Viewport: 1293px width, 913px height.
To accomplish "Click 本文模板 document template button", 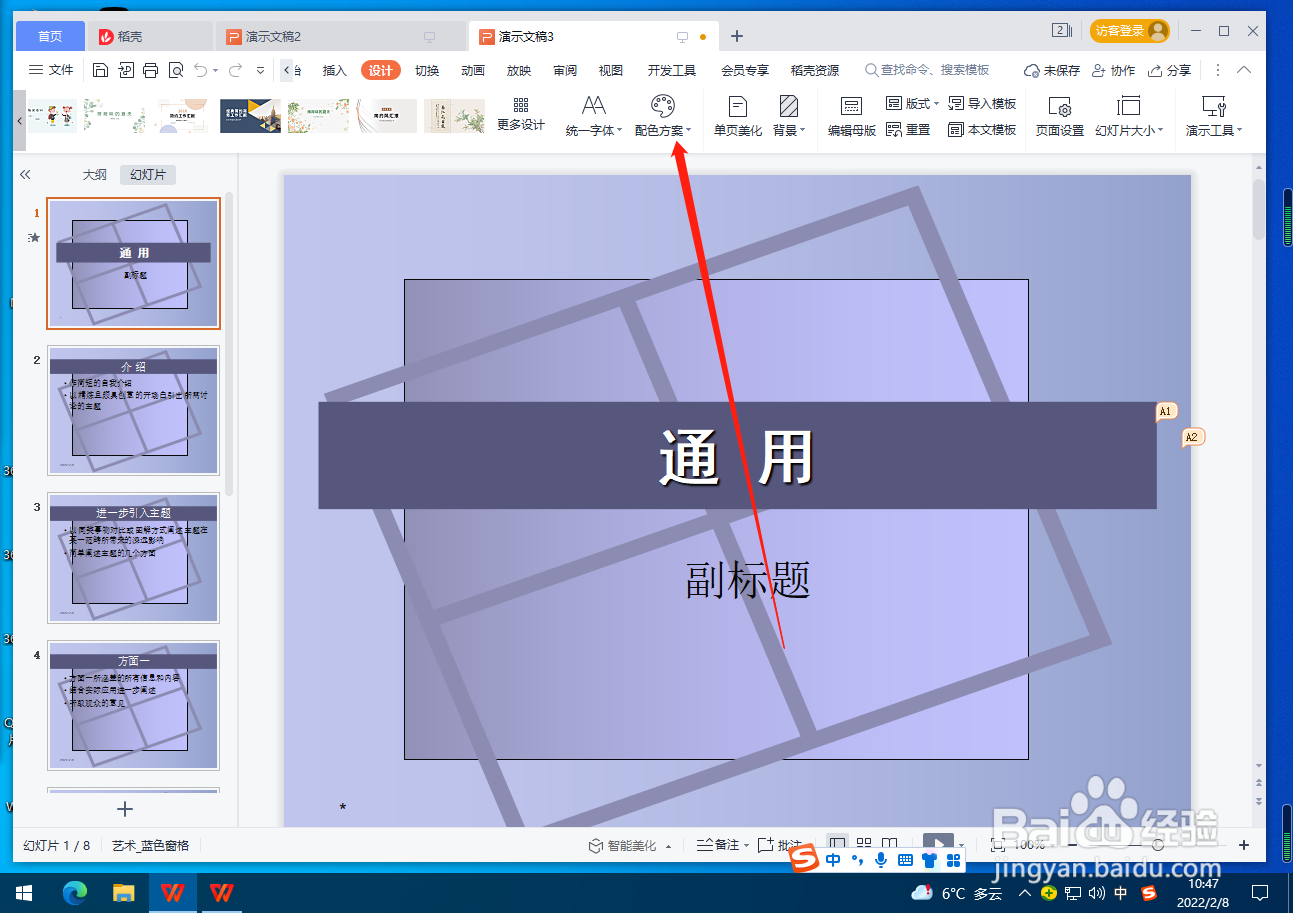I will [982, 130].
